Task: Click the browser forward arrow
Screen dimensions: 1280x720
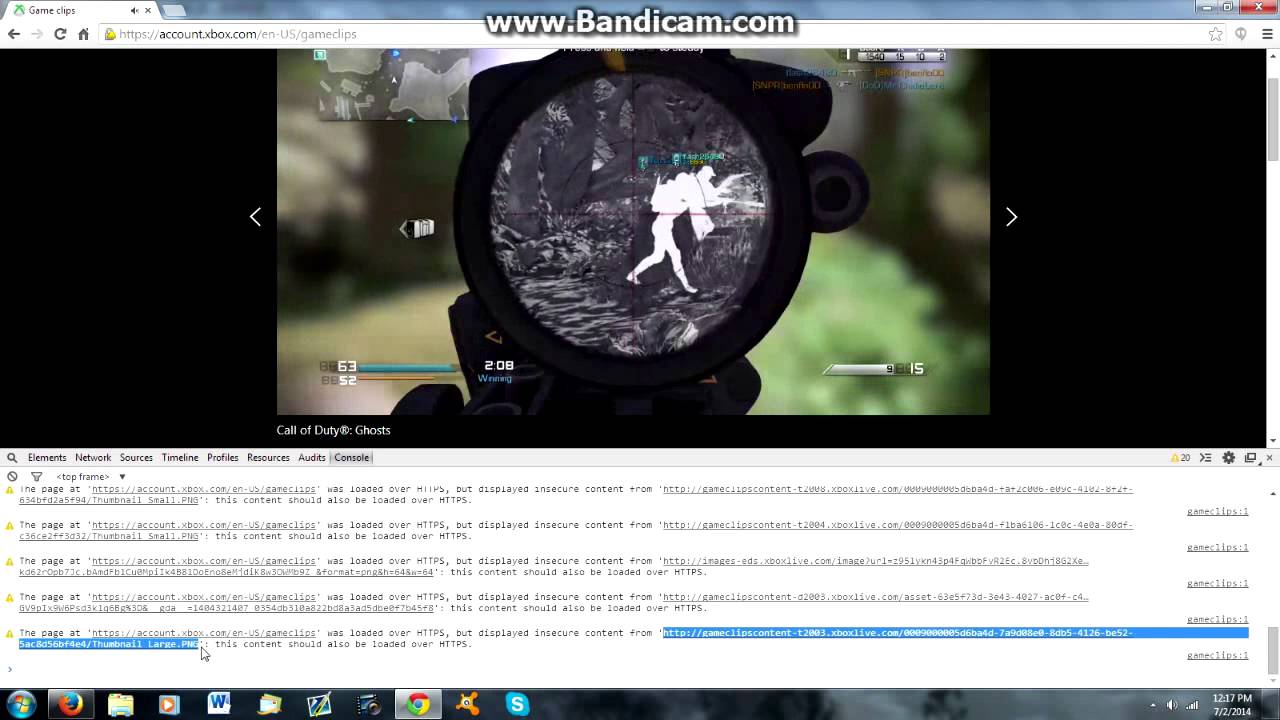Action: [37, 34]
